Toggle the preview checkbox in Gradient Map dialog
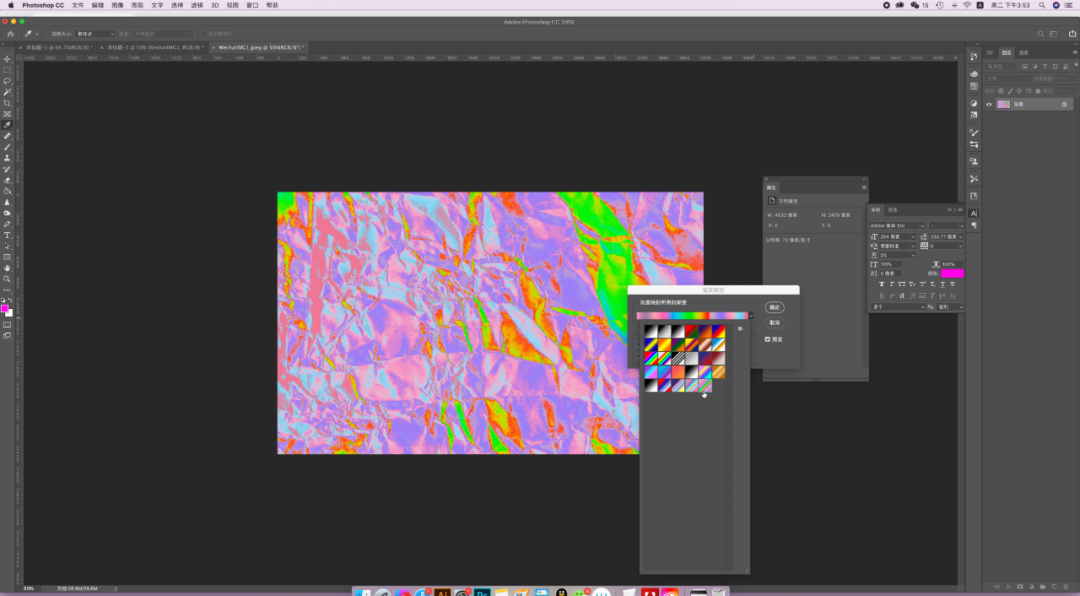Viewport: 1080px width, 596px height. tap(768, 339)
